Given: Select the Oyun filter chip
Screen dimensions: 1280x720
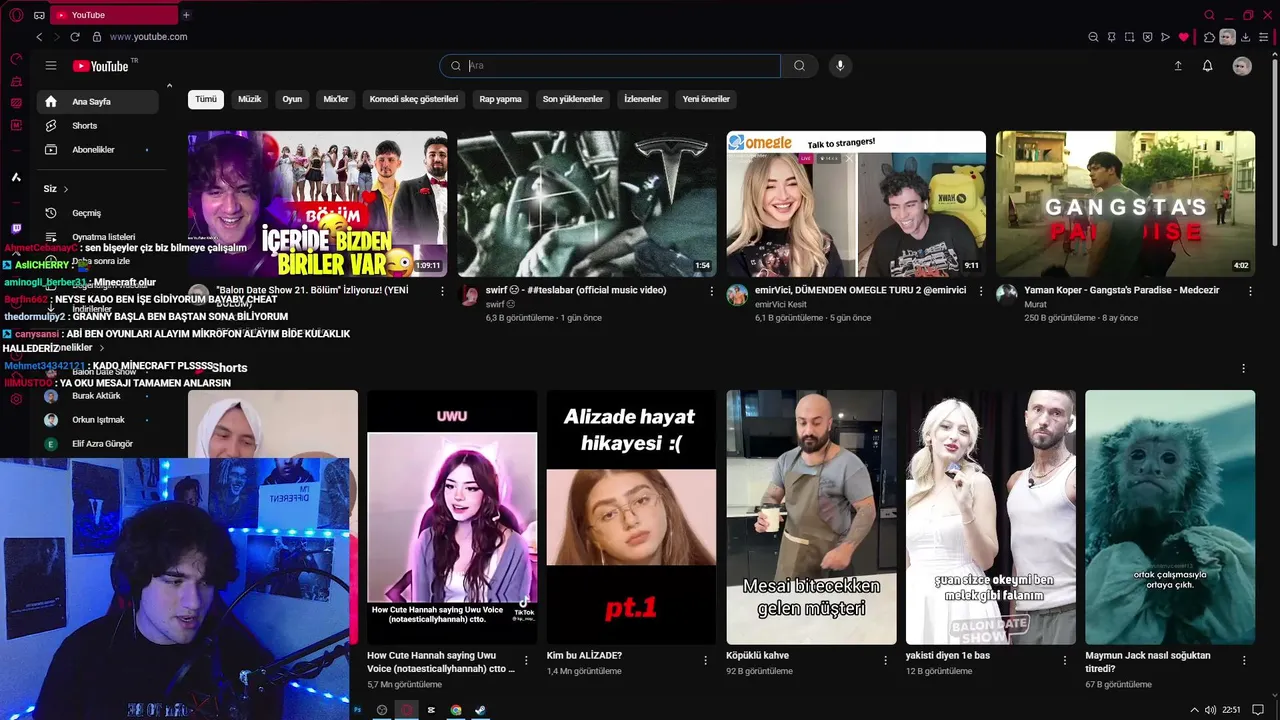Looking at the screenshot, I should pos(292,99).
